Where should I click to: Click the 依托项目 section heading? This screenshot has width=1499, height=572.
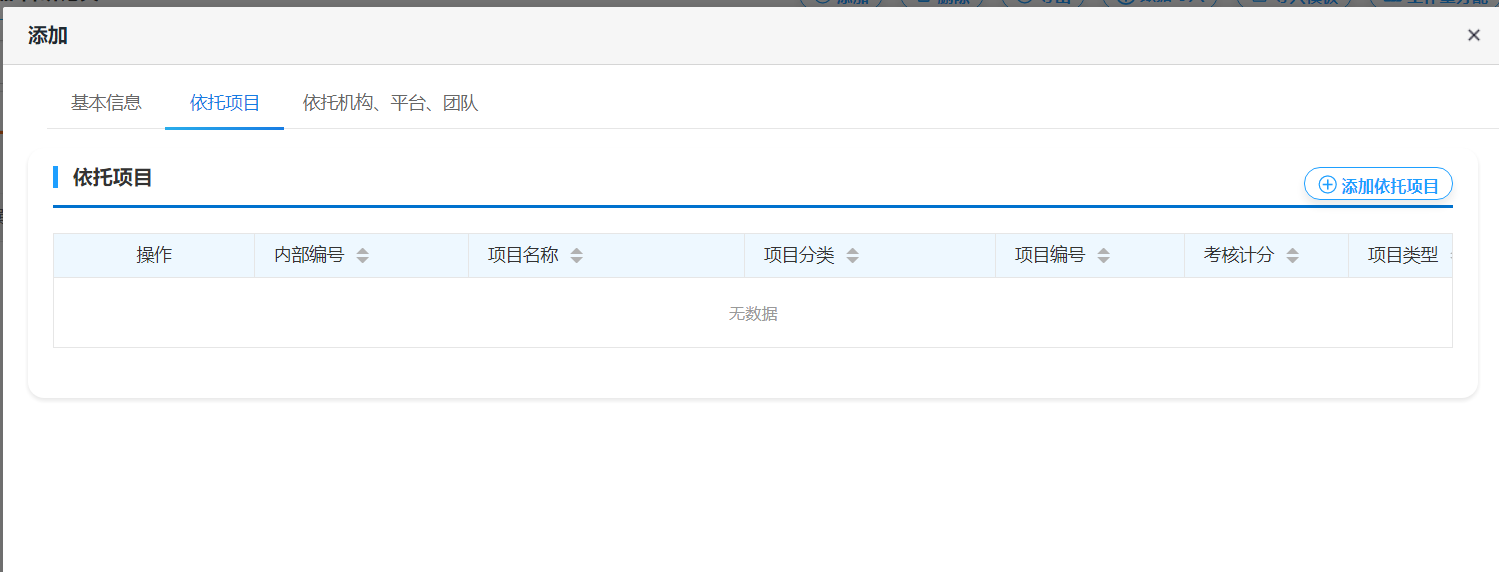113,179
